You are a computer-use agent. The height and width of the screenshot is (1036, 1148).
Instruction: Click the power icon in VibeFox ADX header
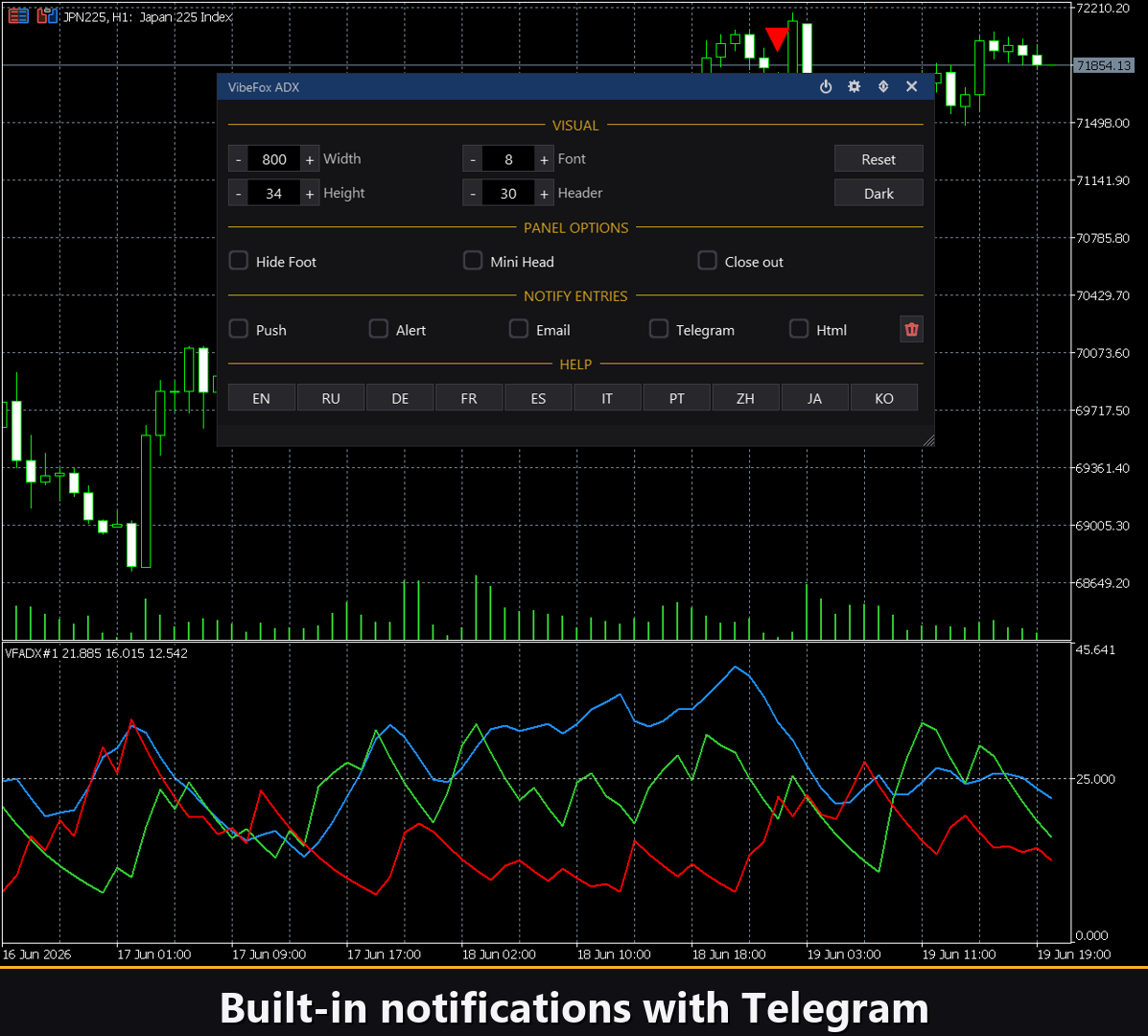(826, 86)
